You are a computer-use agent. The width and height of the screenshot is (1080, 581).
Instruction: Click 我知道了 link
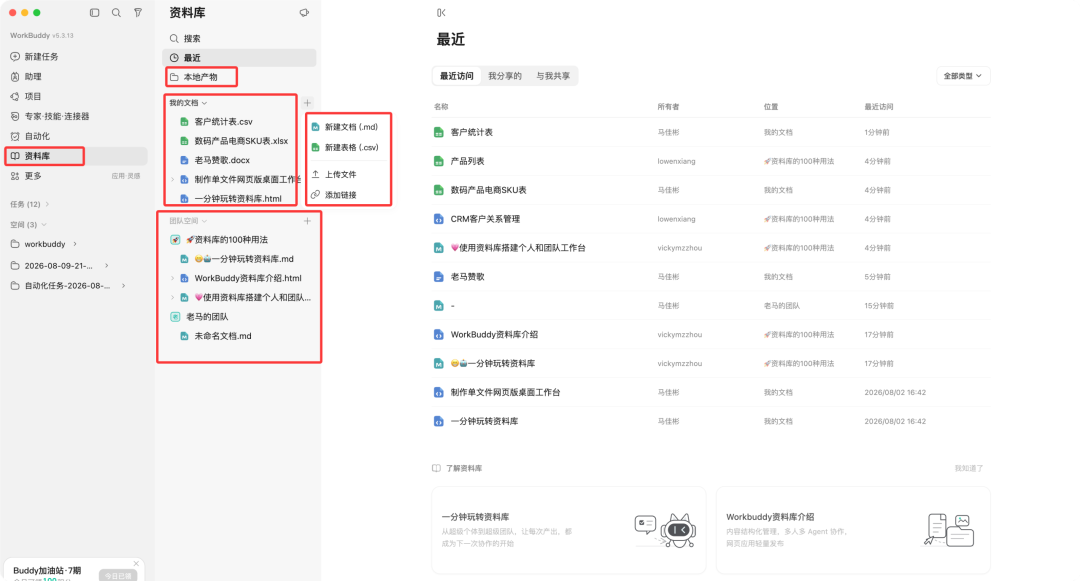968,468
